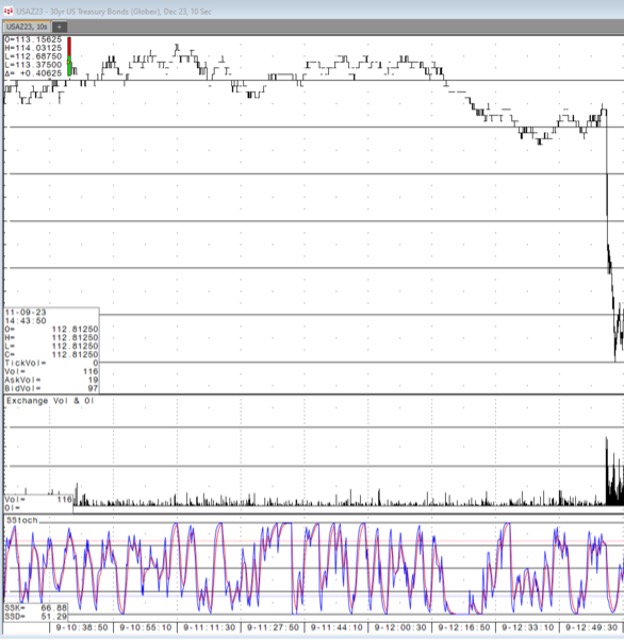Click the 9-11:11:30 time axis label
624x640 pixels.
[x=207, y=627]
